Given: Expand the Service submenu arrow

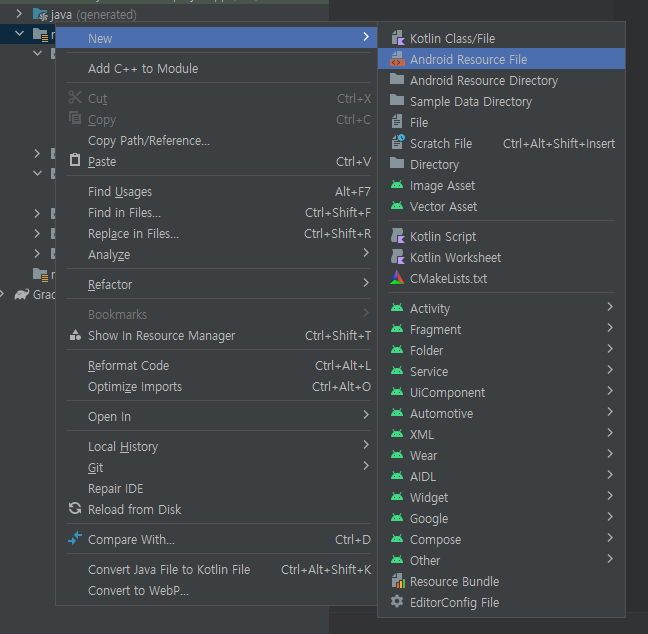Looking at the screenshot, I should pyautogui.click(x=610, y=370).
